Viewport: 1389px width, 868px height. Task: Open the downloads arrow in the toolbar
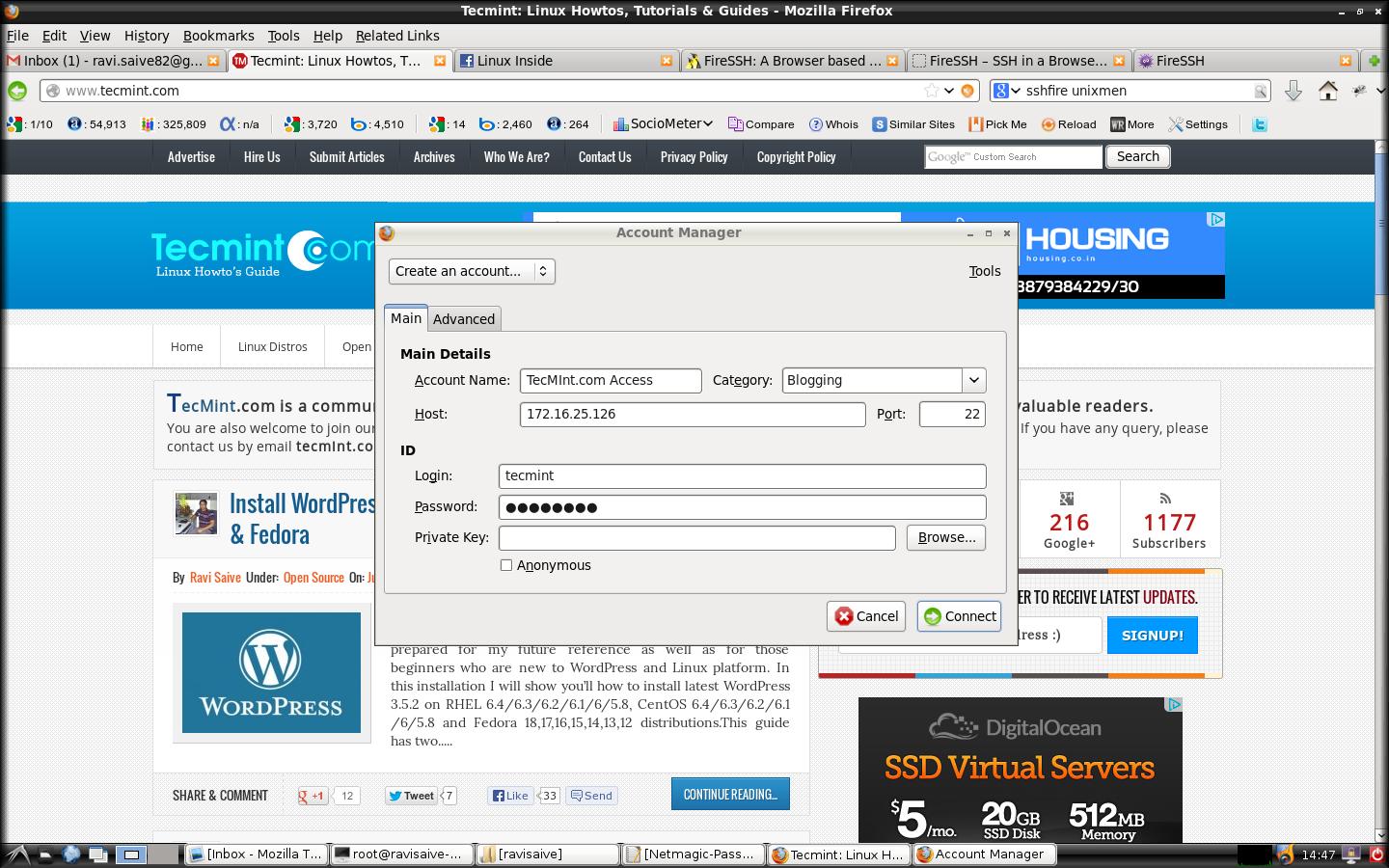coord(1294,91)
